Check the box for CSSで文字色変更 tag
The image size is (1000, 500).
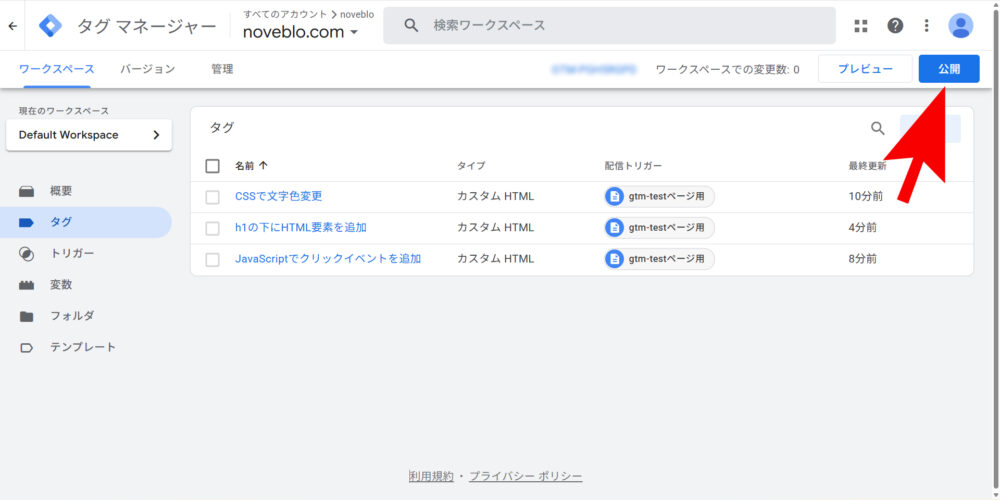coord(212,197)
